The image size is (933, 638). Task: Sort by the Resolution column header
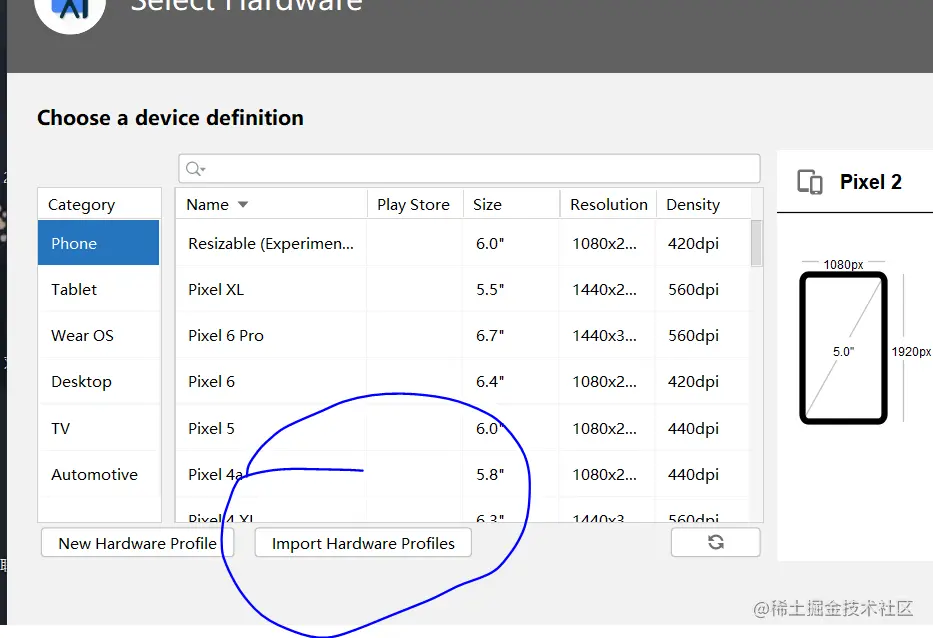tap(608, 205)
